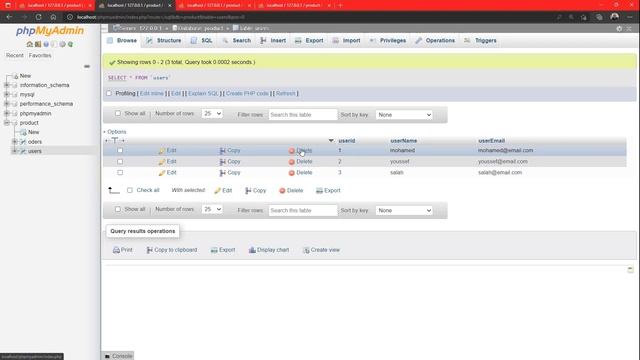Open Display chart
640x360 pixels.
269,250
